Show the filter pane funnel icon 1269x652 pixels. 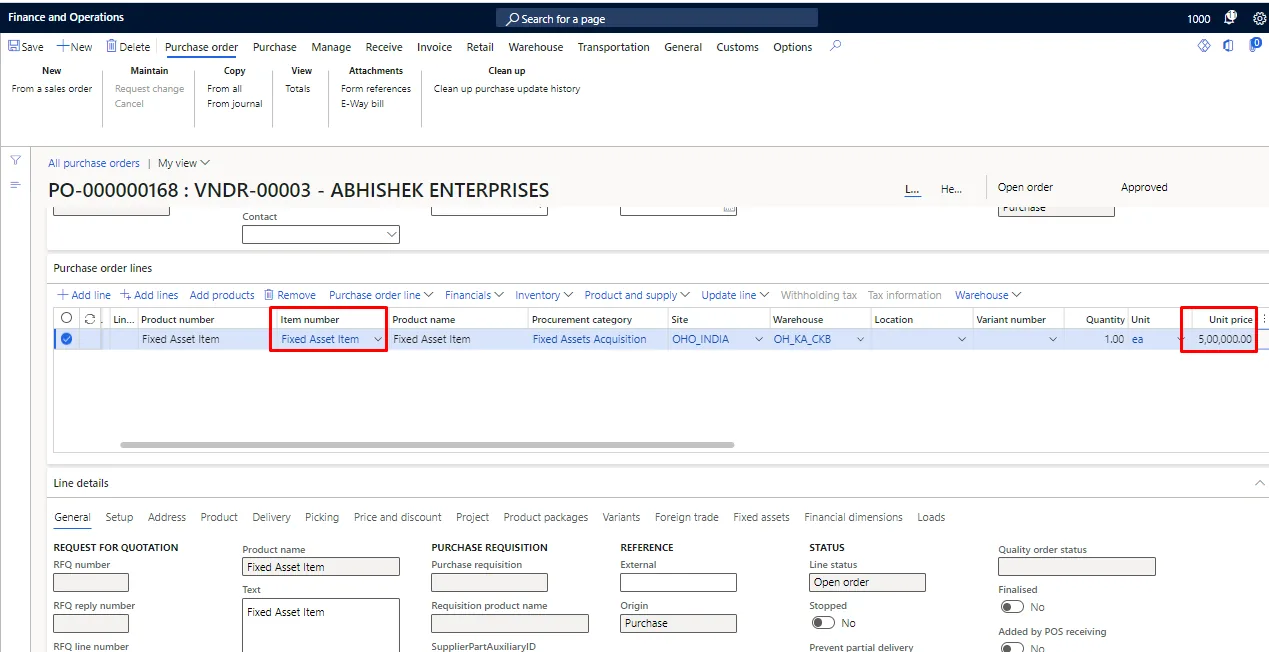click(15, 160)
